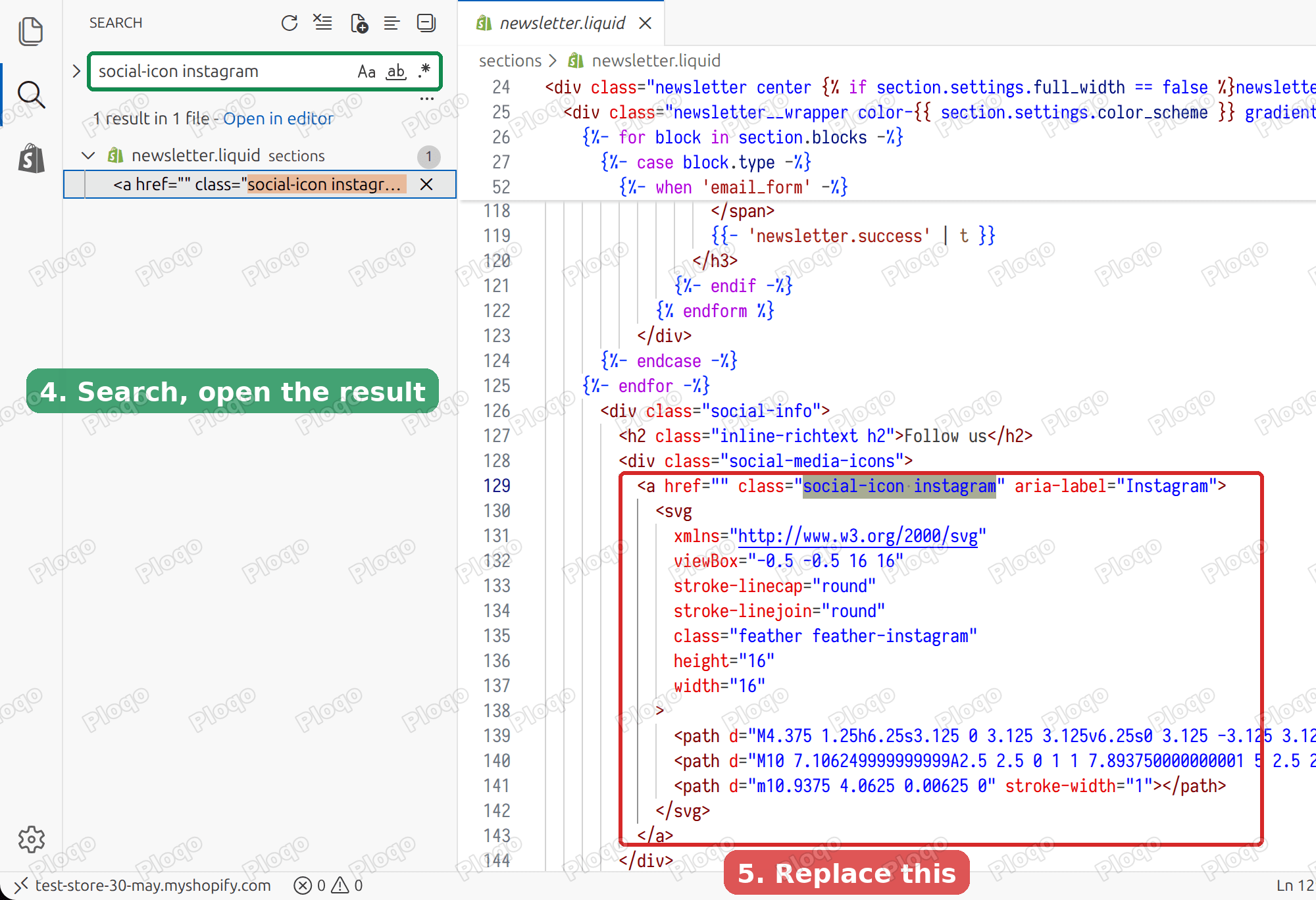This screenshot has height=900, width=1316.
Task: Toggle Match Case in the search box
Action: pyautogui.click(x=367, y=71)
